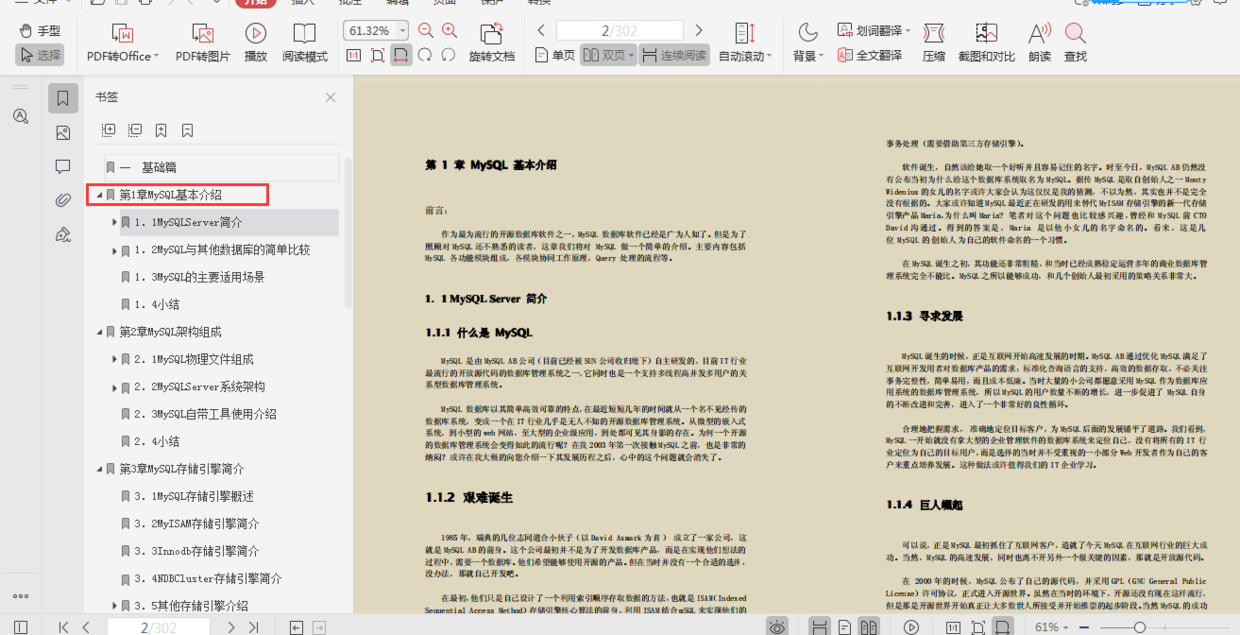Screen dimensions: 1240x635
Task: Open the thumbnail panel sidebar icon
Action: tap(63, 133)
